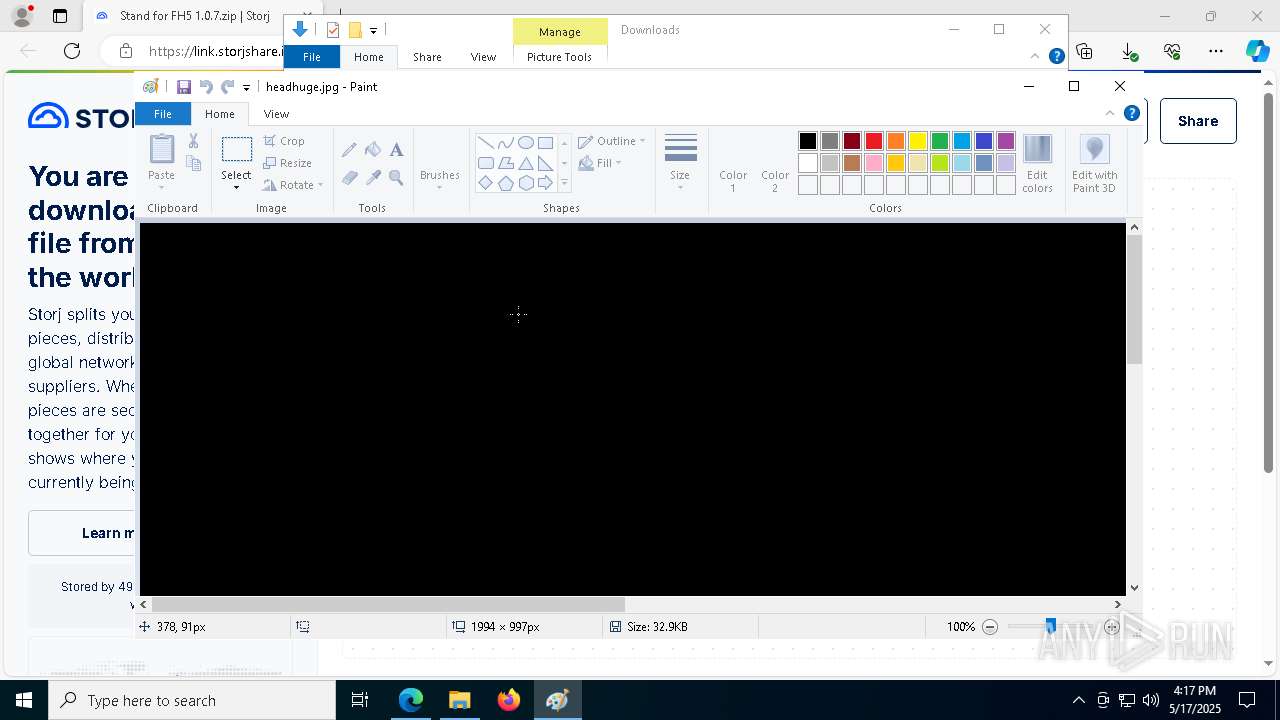1280x720 pixels.
Task: Click the Copy icon in Clipboard group
Action: coord(193,163)
